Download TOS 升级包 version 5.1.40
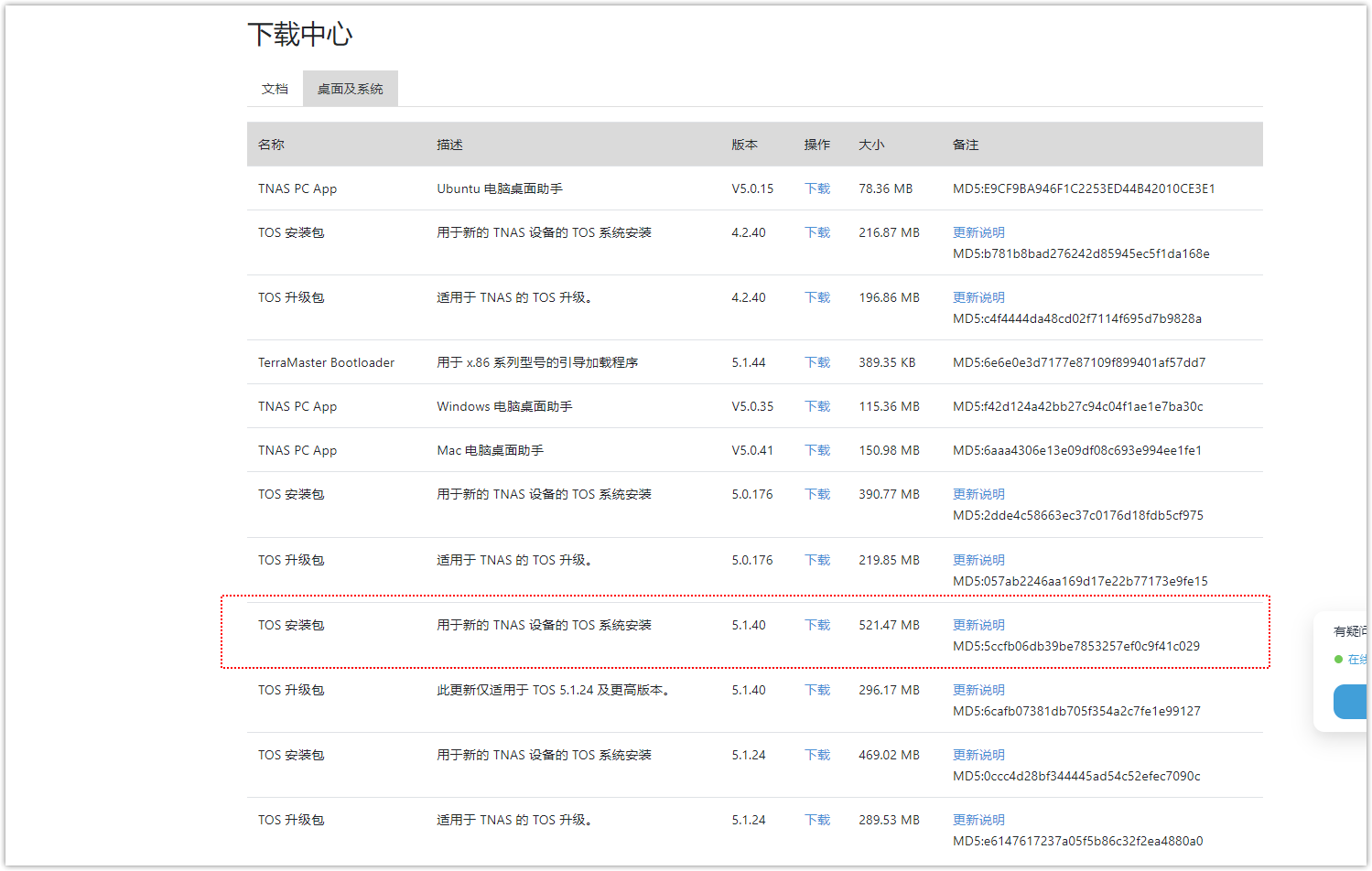This screenshot has width=1372, height=871. (x=817, y=690)
